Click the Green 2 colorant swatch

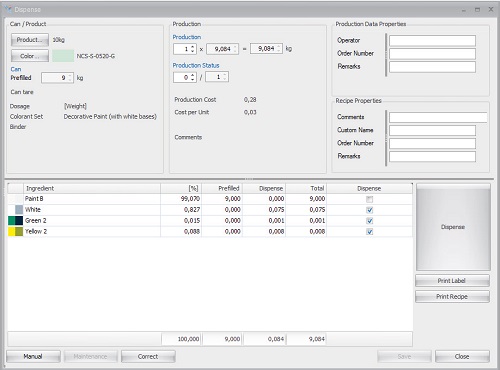point(15,220)
